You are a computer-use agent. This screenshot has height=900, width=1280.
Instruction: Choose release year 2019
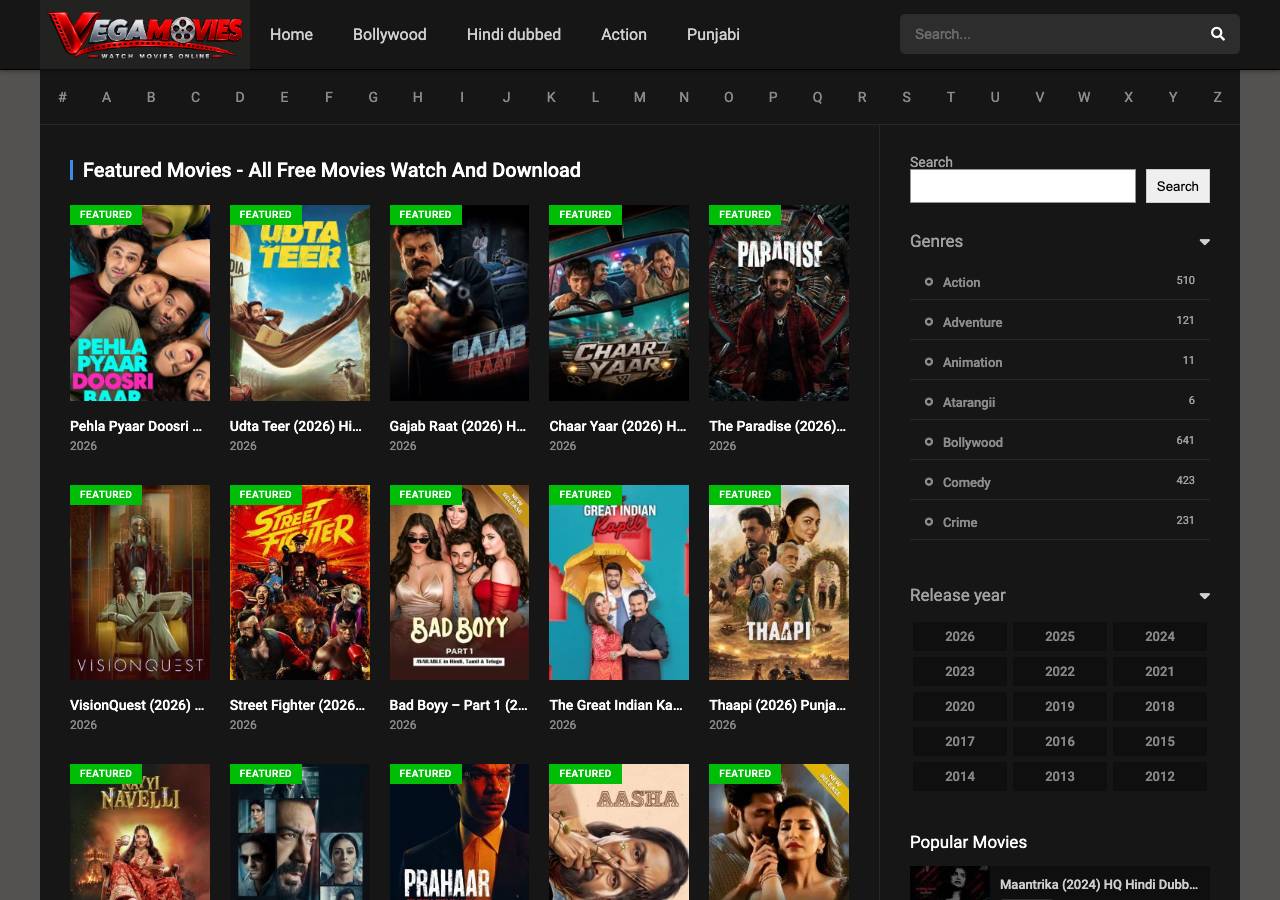point(1060,706)
